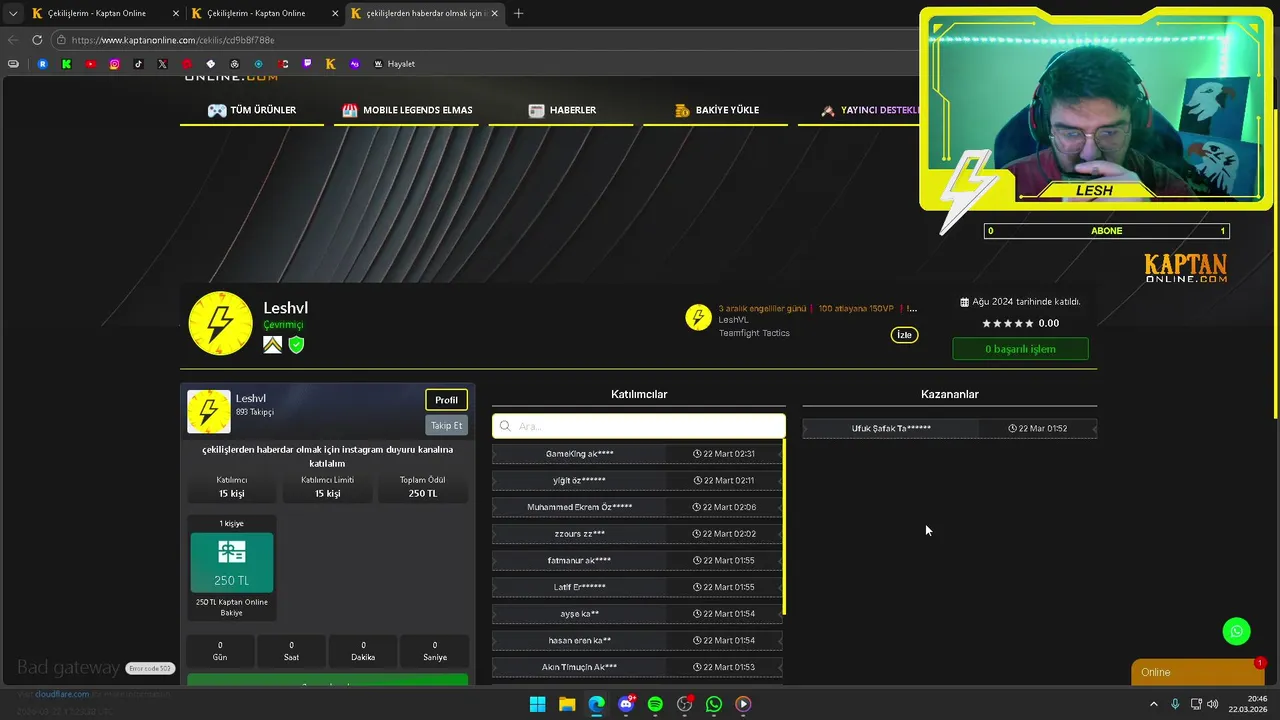Select participant fatmanur ak****
Viewport: 1280px width, 720px height.
[x=638, y=560]
